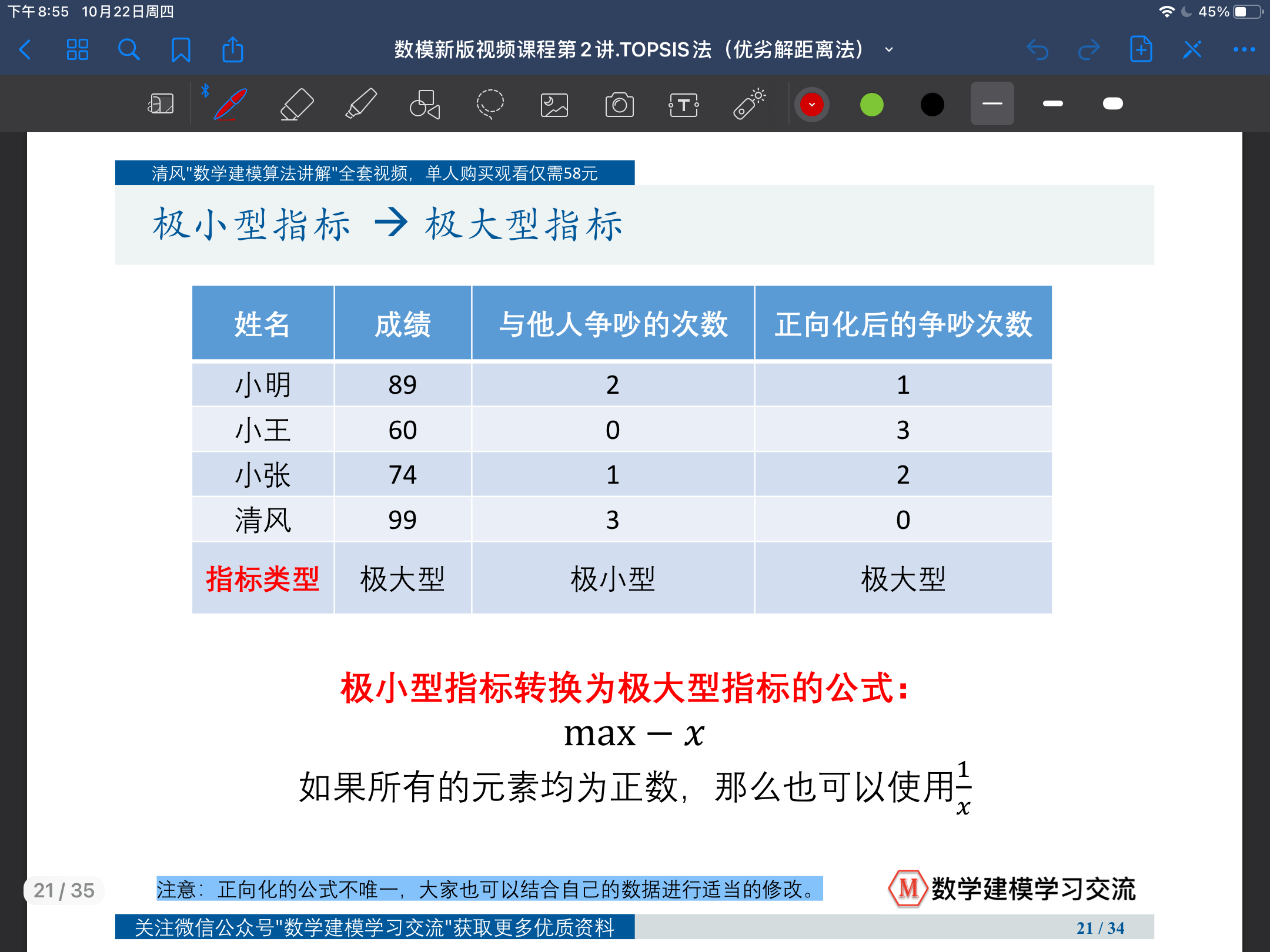Select the highlighter tool
The image size is (1270, 952).
point(360,103)
